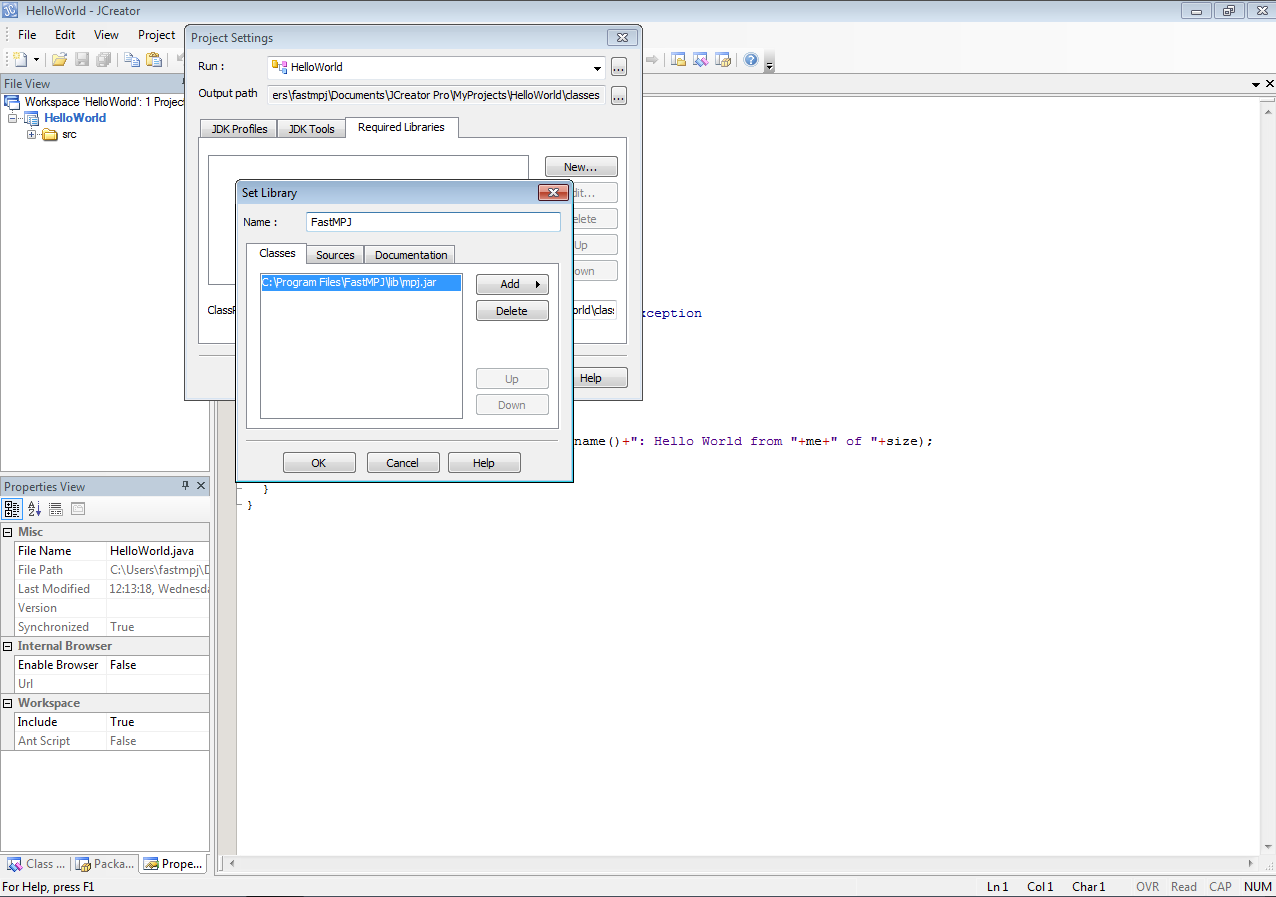This screenshot has height=897, width=1276.
Task: Click the Copy toolbar icon
Action: (x=132, y=60)
